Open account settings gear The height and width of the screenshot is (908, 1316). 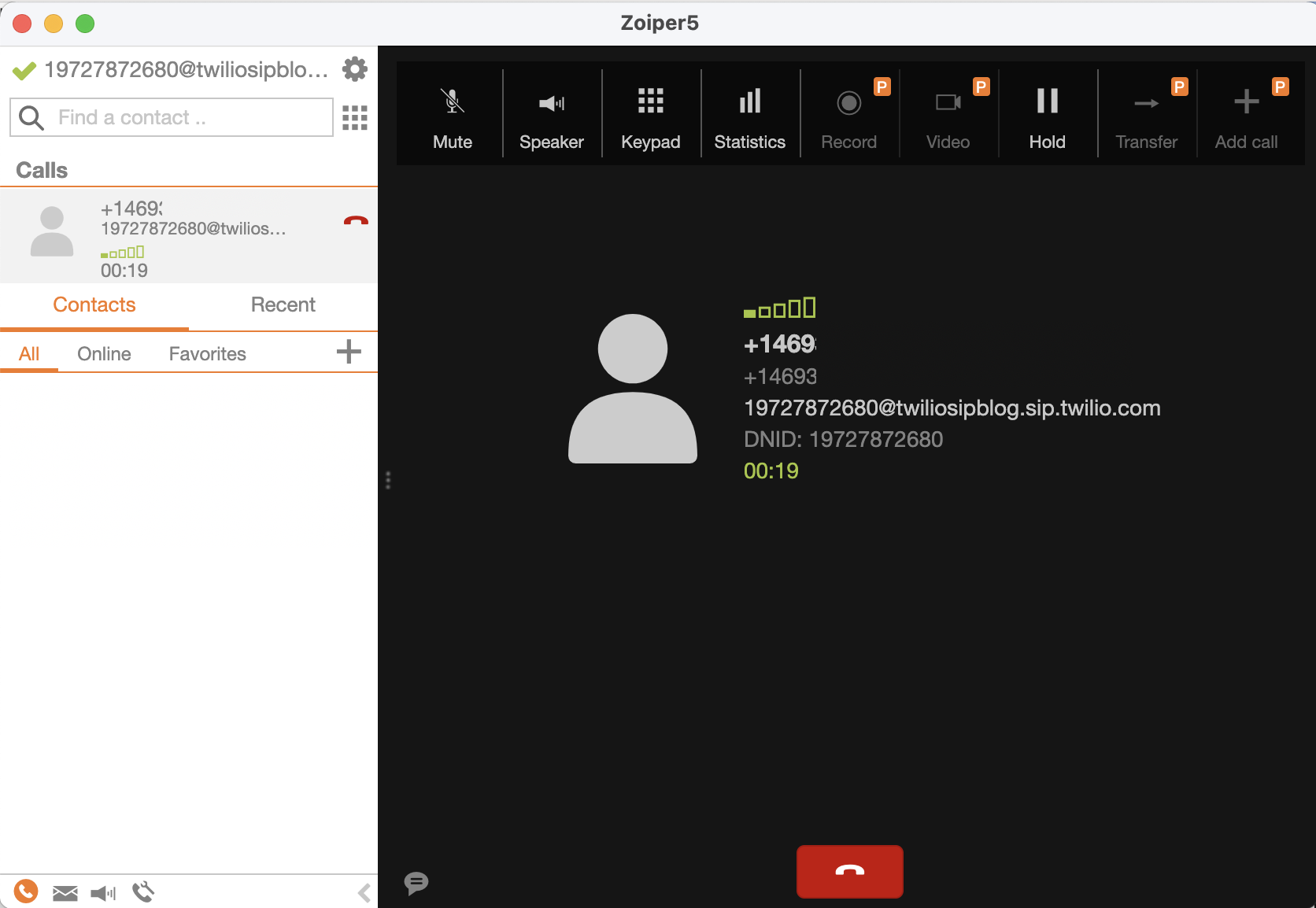(355, 69)
